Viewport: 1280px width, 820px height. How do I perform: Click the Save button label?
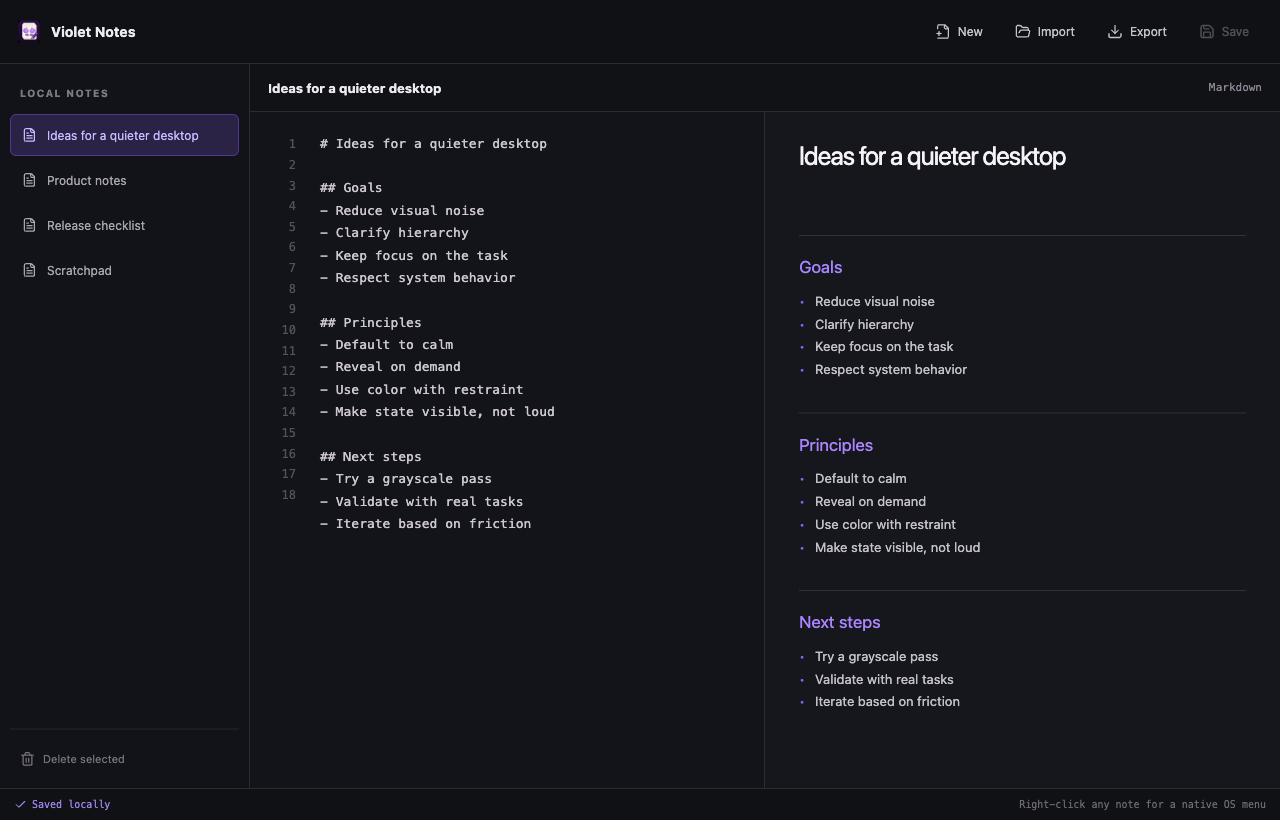(x=1235, y=32)
